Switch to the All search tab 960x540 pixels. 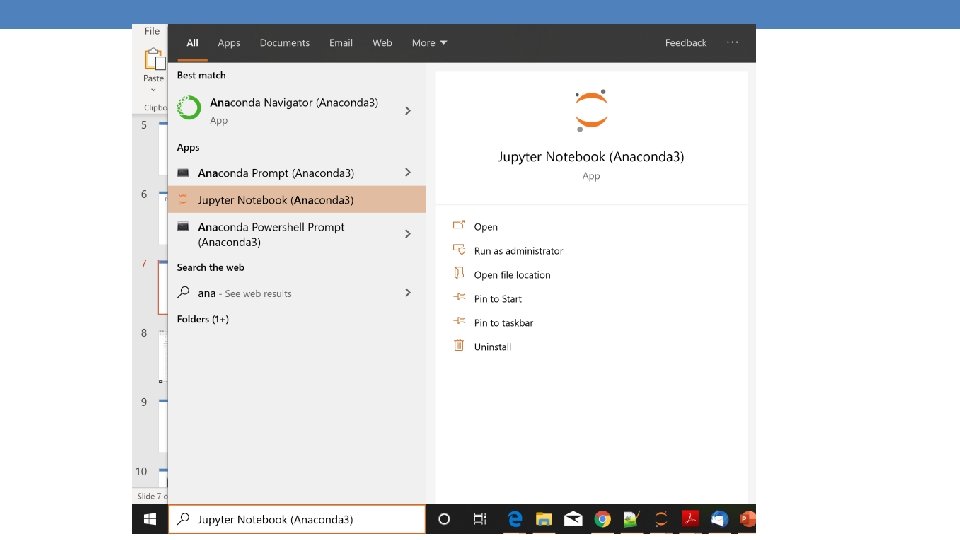coord(192,43)
